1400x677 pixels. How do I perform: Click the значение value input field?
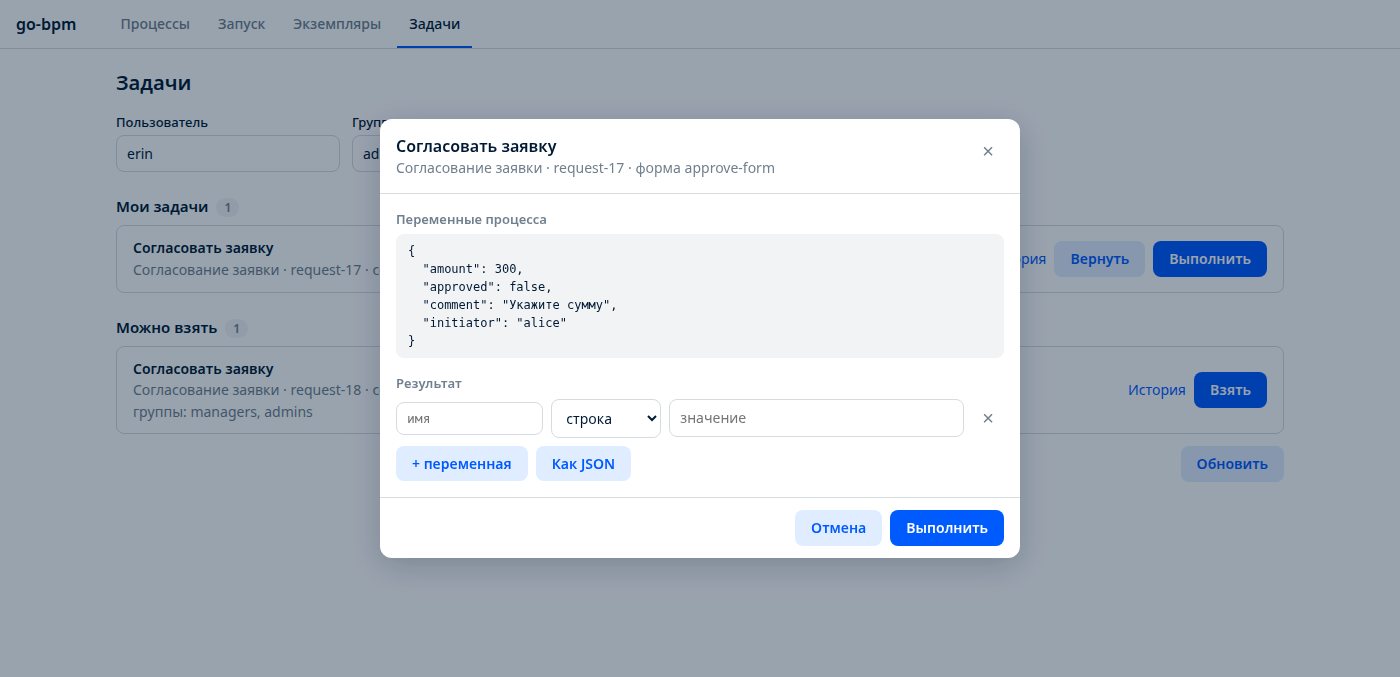(816, 418)
